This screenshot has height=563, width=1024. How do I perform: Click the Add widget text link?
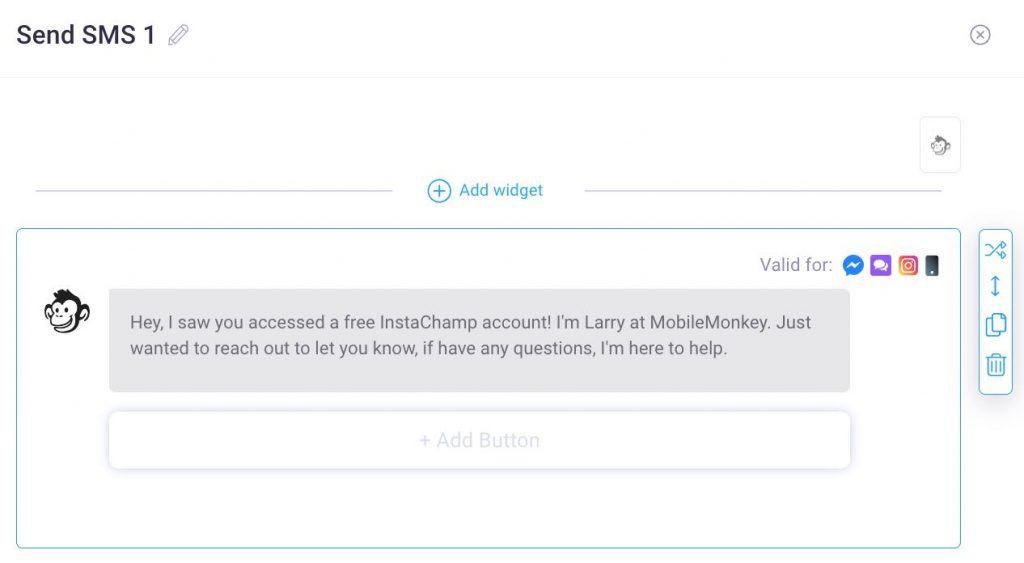pos(501,190)
